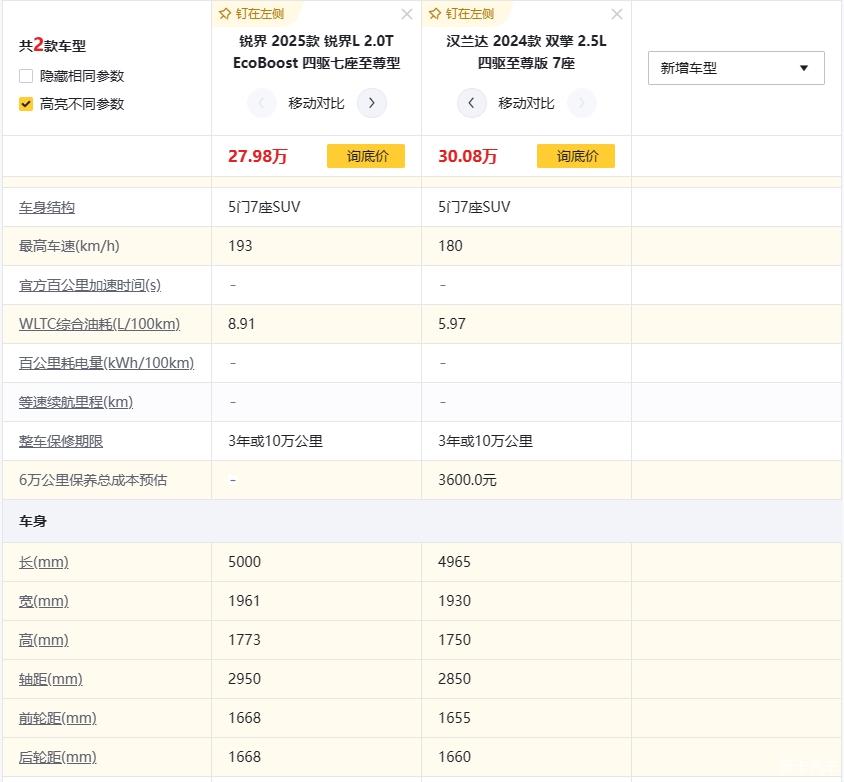The image size is (844, 782).
Task: Open the 长(mm) parameter link
Action: (x=44, y=562)
